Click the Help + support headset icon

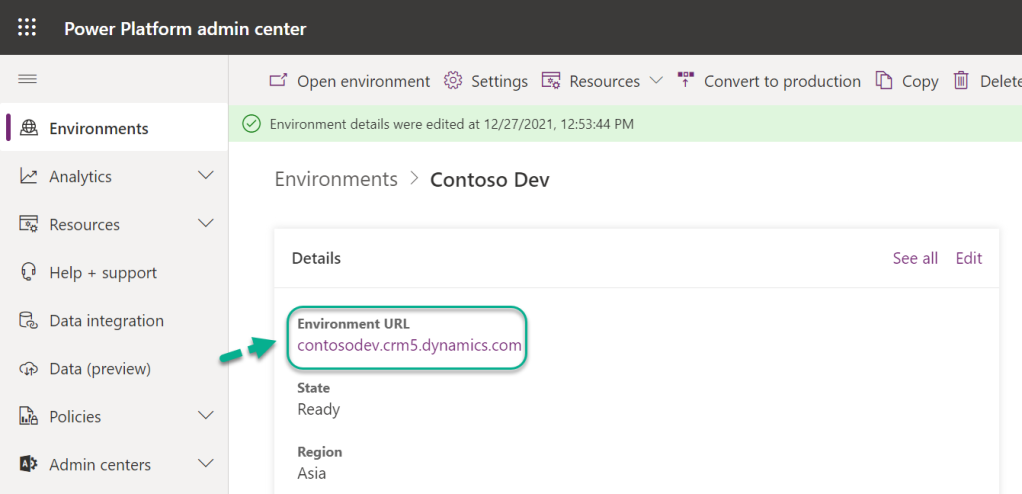click(x=29, y=272)
